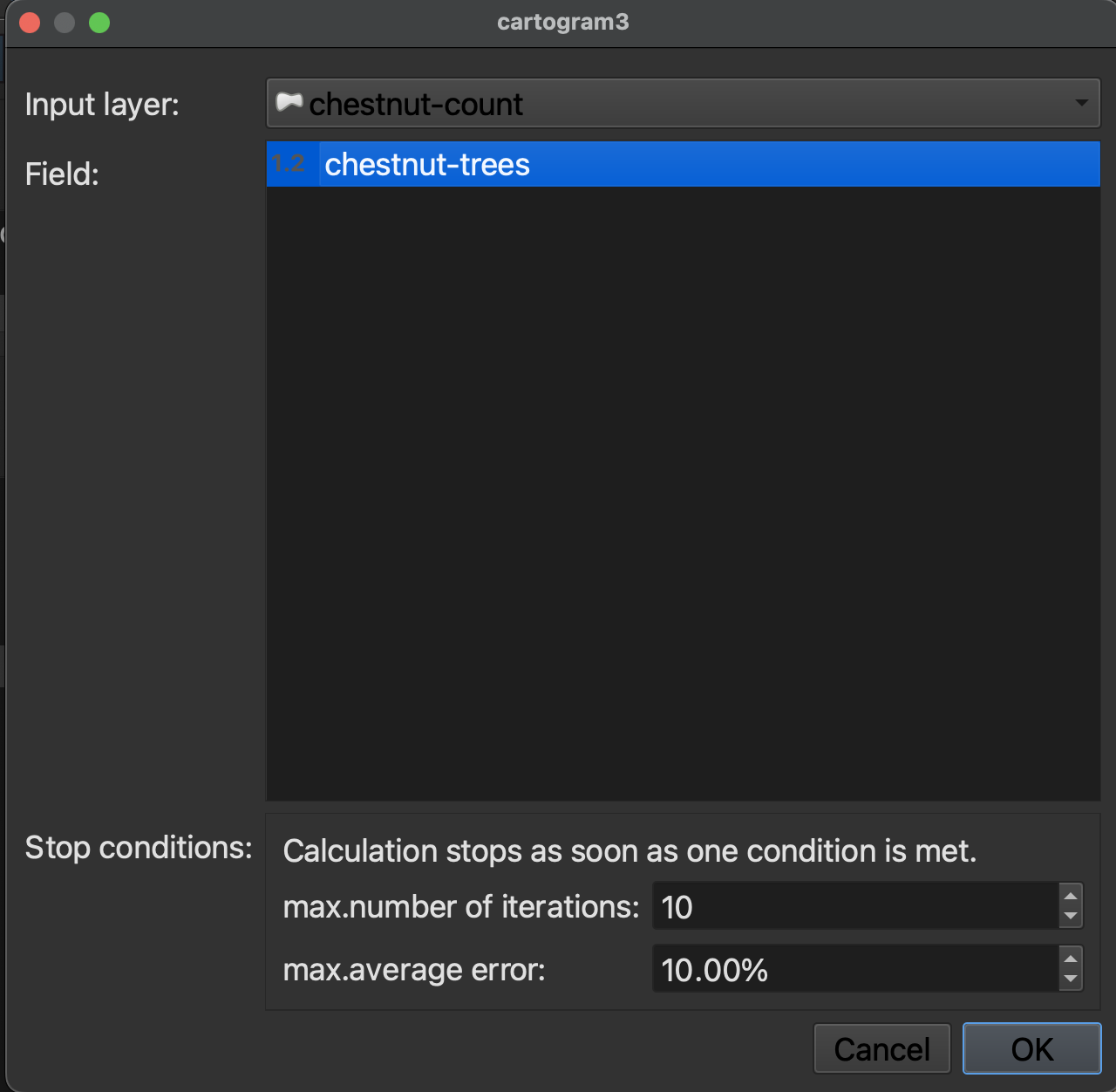Screen dimensions: 1116x1092
Task: Open the chestnut-count layer combo box
Action: (680, 104)
